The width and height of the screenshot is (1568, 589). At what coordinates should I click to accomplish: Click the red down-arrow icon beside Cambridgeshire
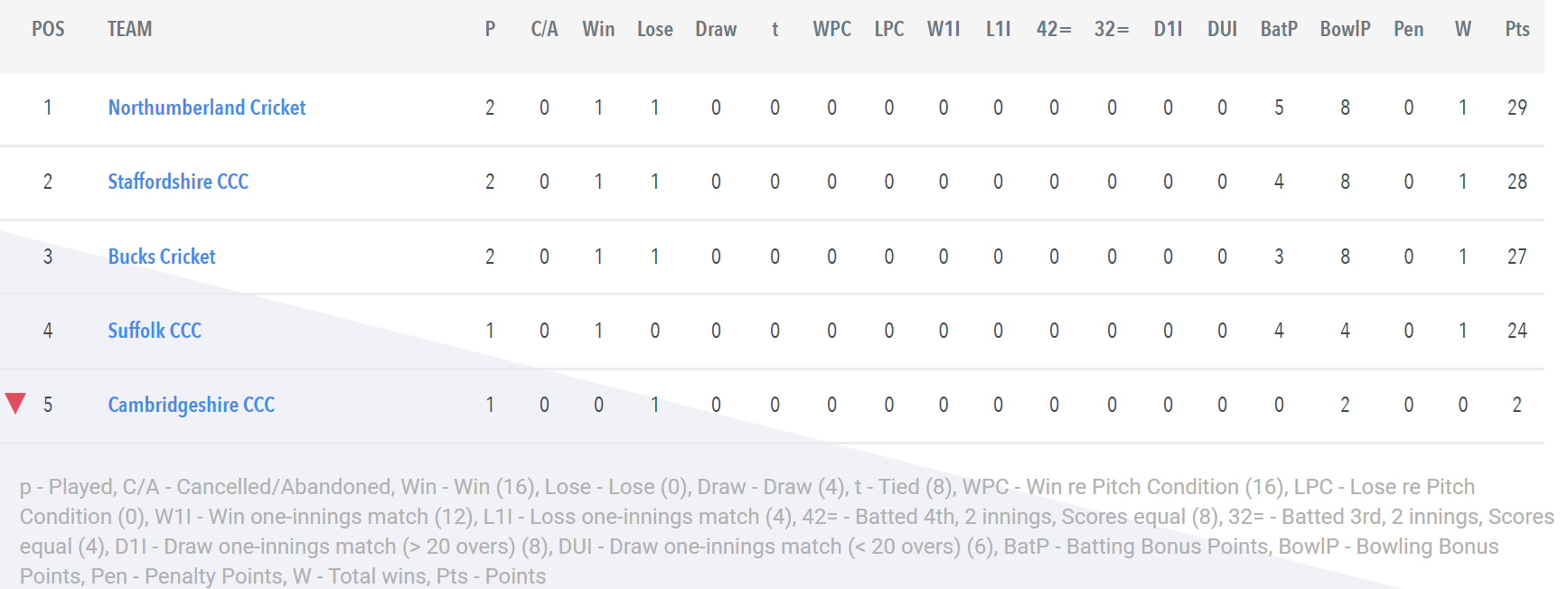coord(15,403)
